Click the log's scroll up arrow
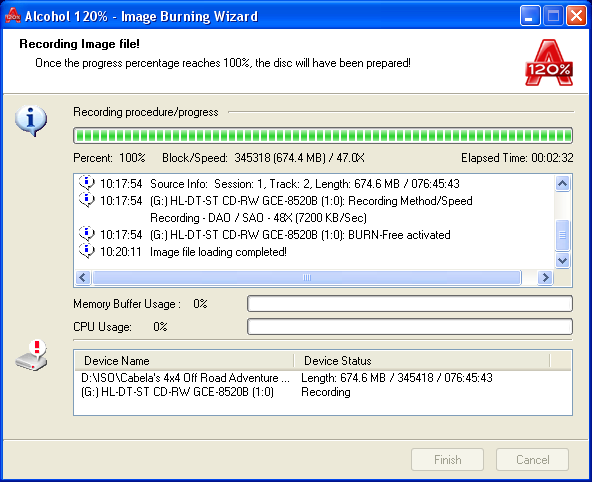The image size is (592, 482). (563, 184)
